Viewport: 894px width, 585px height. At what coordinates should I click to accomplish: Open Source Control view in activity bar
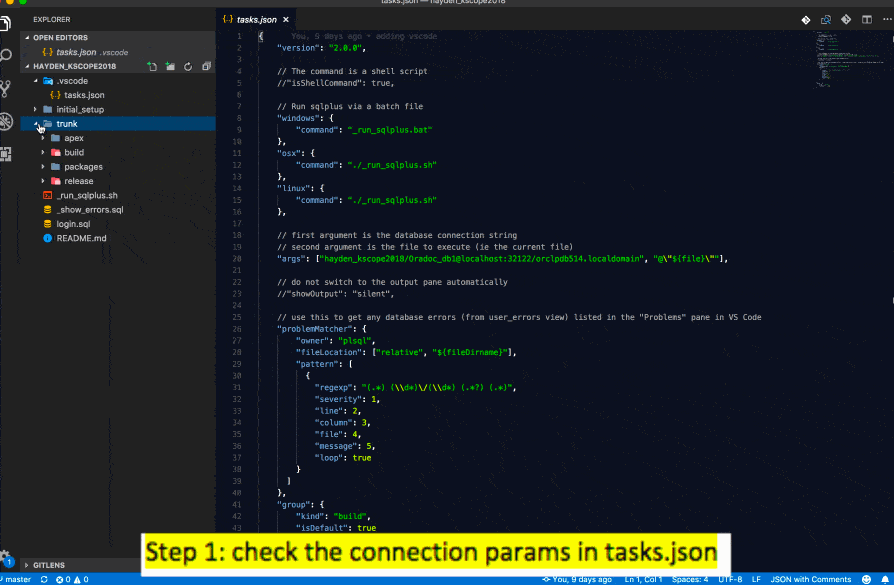point(5,88)
